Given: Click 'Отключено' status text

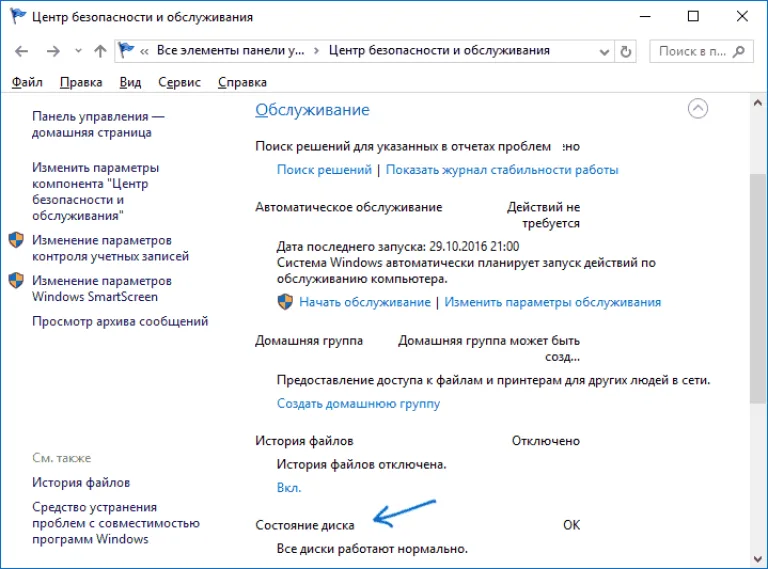Looking at the screenshot, I should [546, 441].
